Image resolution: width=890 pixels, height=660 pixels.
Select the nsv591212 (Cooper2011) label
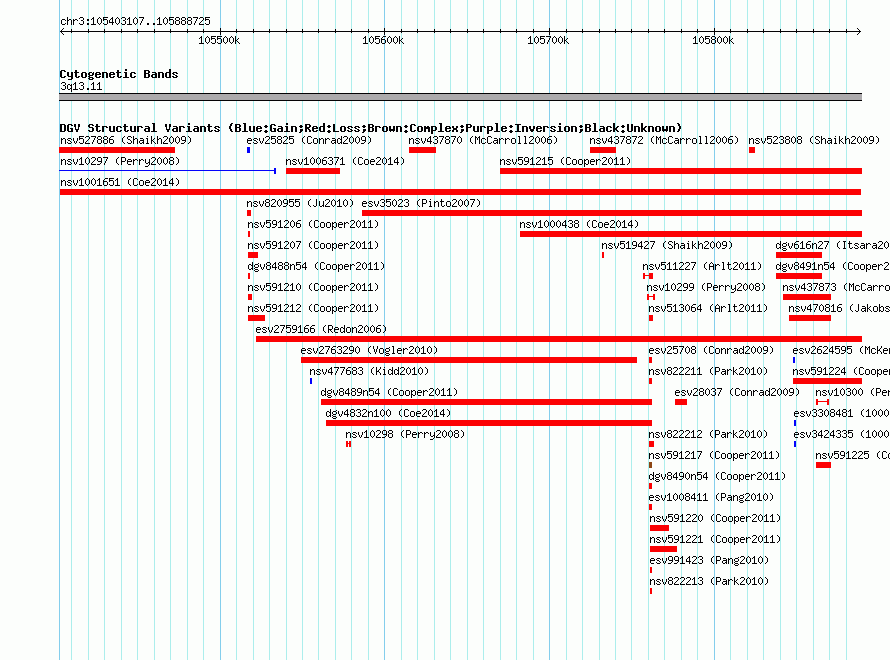pos(313,308)
